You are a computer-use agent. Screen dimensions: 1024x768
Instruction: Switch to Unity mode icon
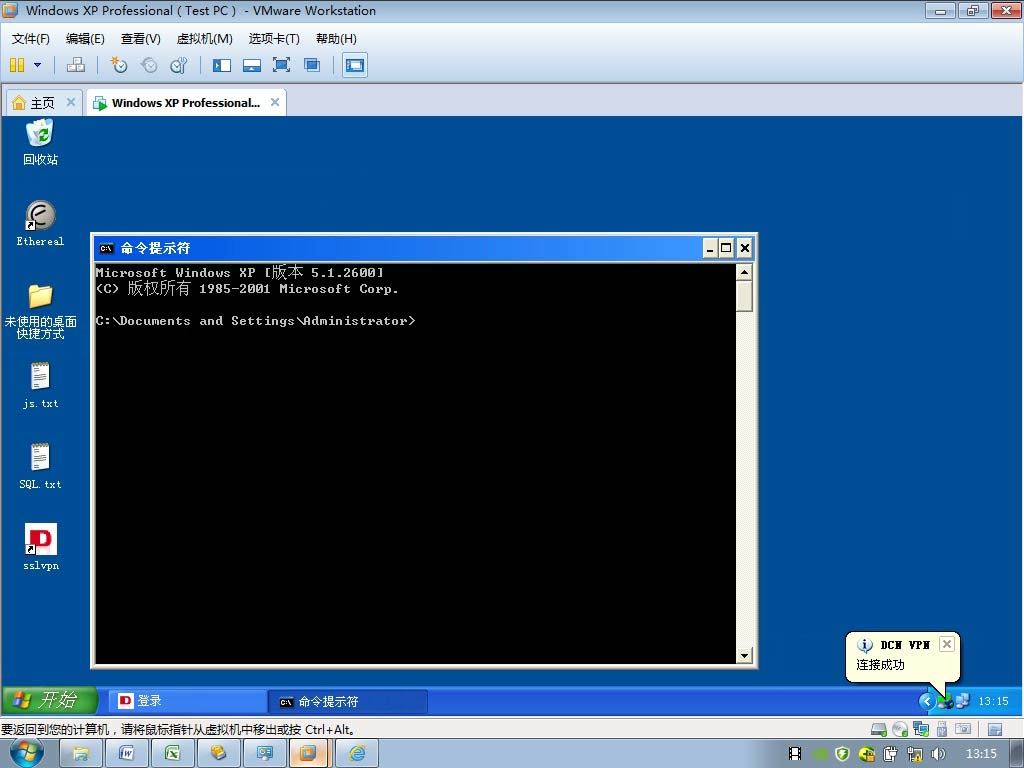pos(312,65)
